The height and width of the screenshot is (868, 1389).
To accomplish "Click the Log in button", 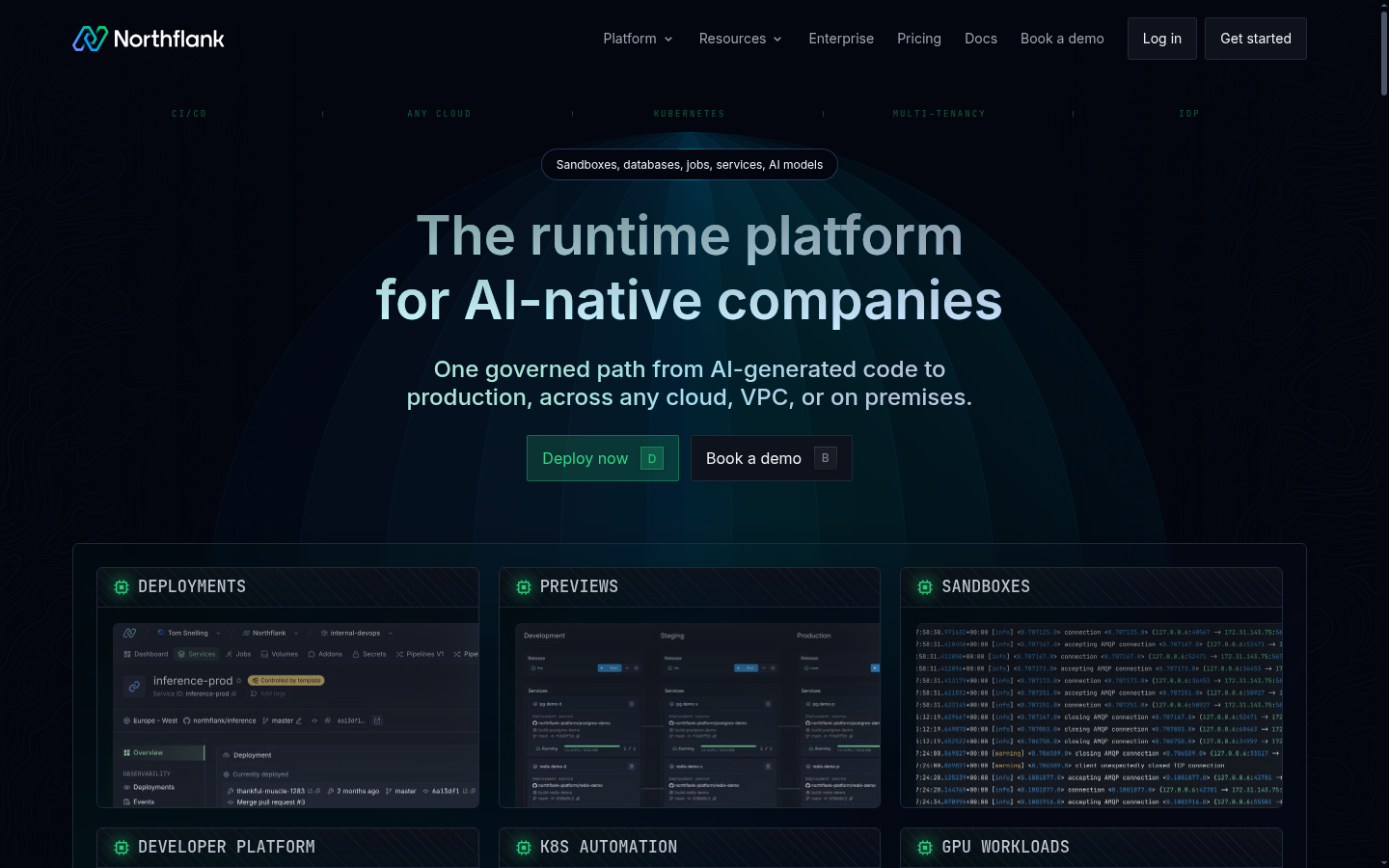I will (x=1162, y=39).
